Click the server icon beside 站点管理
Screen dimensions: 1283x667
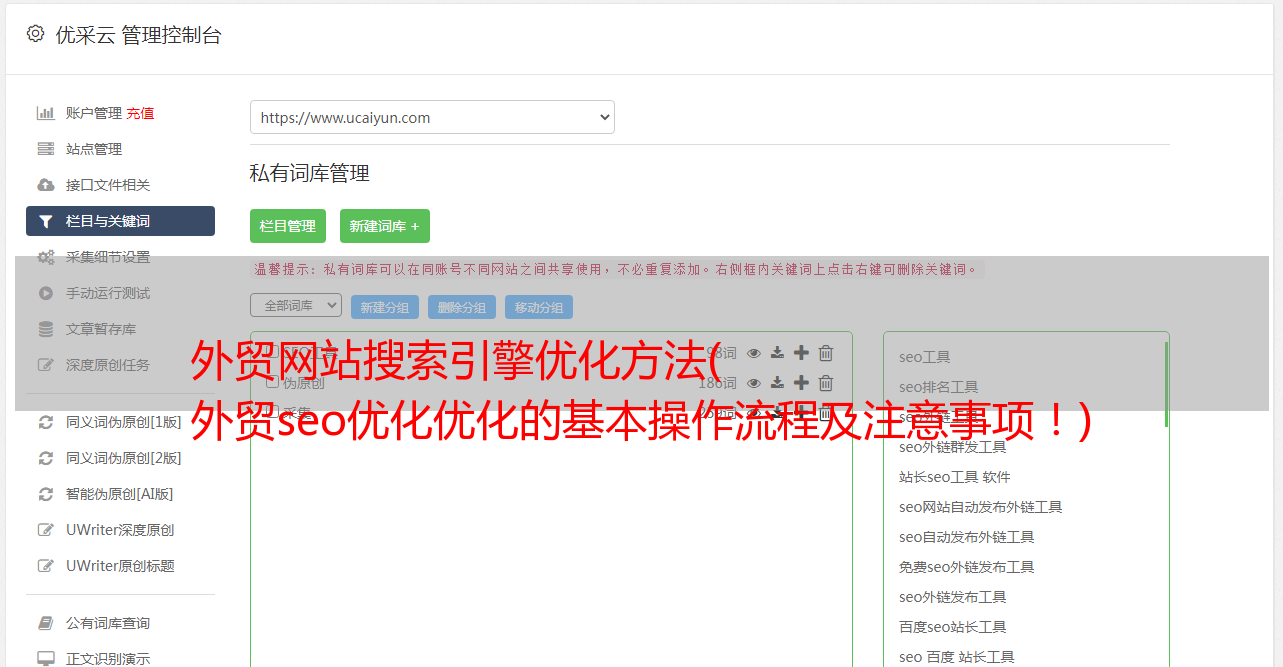[45, 149]
